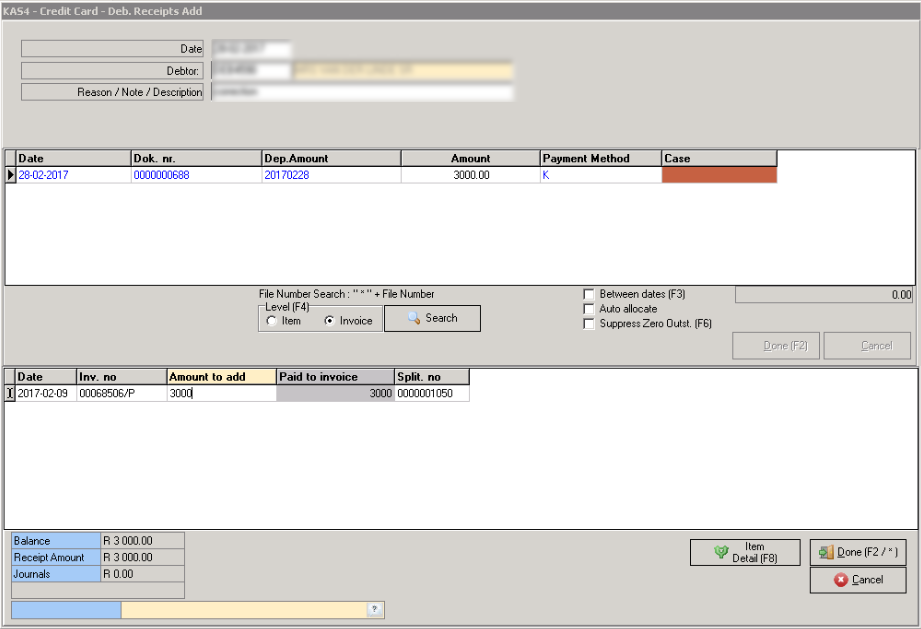This screenshot has width=921, height=629.
Task: Select the Item level radio button
Action: 271,322
